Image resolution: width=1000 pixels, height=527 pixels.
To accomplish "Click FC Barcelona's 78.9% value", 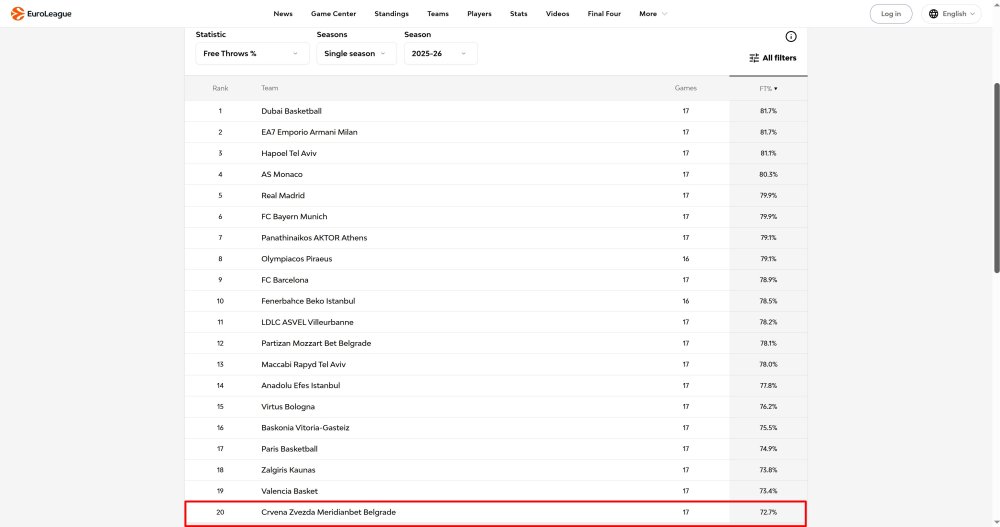I will coord(768,279).
